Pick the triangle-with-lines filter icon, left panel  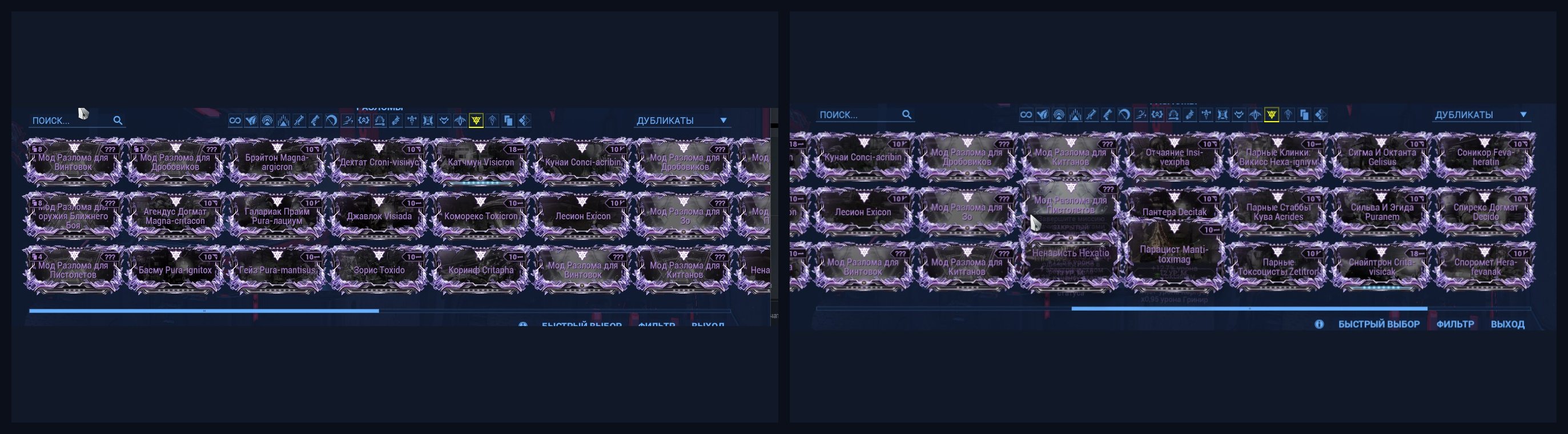tap(283, 120)
